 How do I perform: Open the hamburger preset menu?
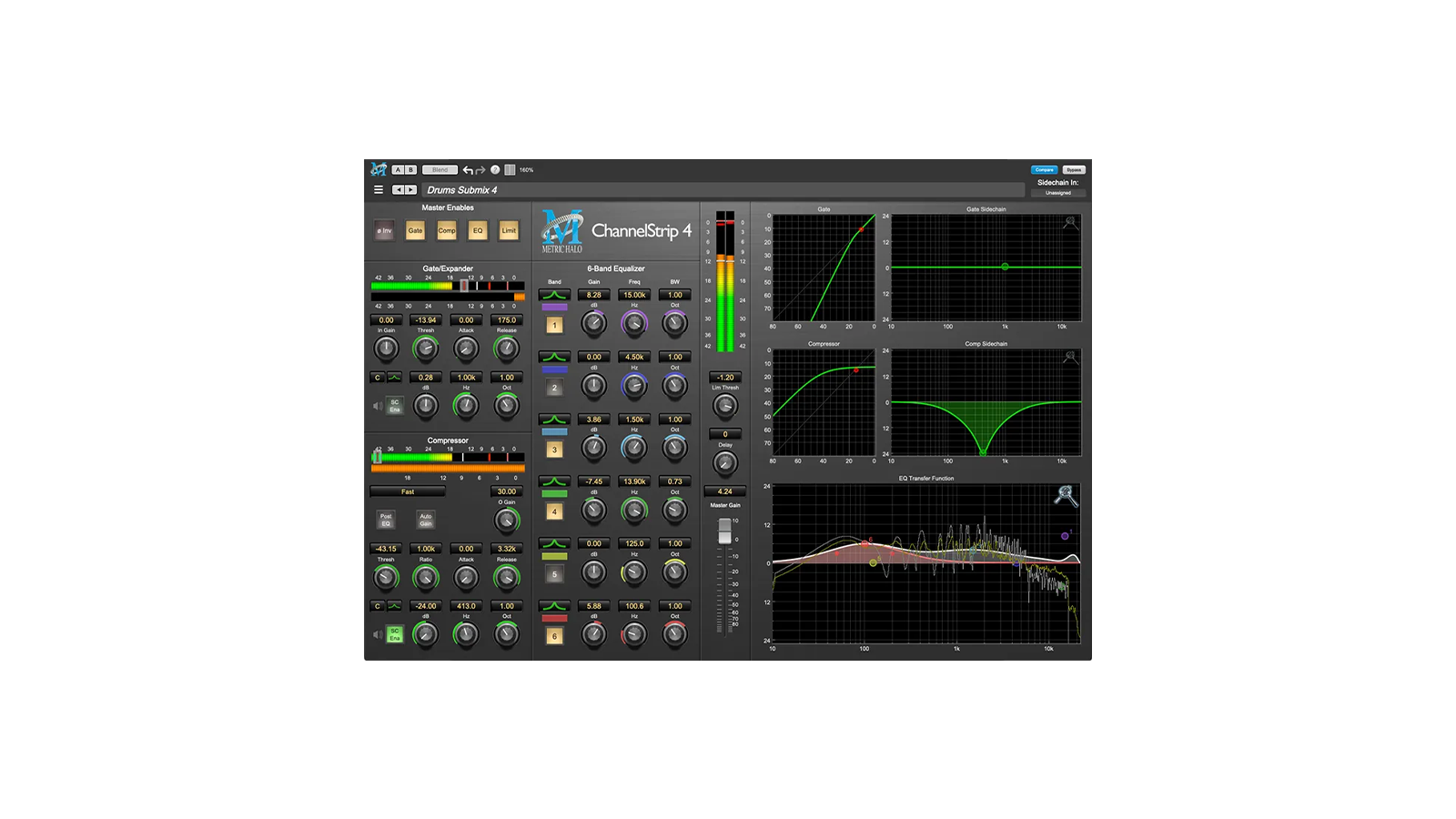(x=379, y=190)
